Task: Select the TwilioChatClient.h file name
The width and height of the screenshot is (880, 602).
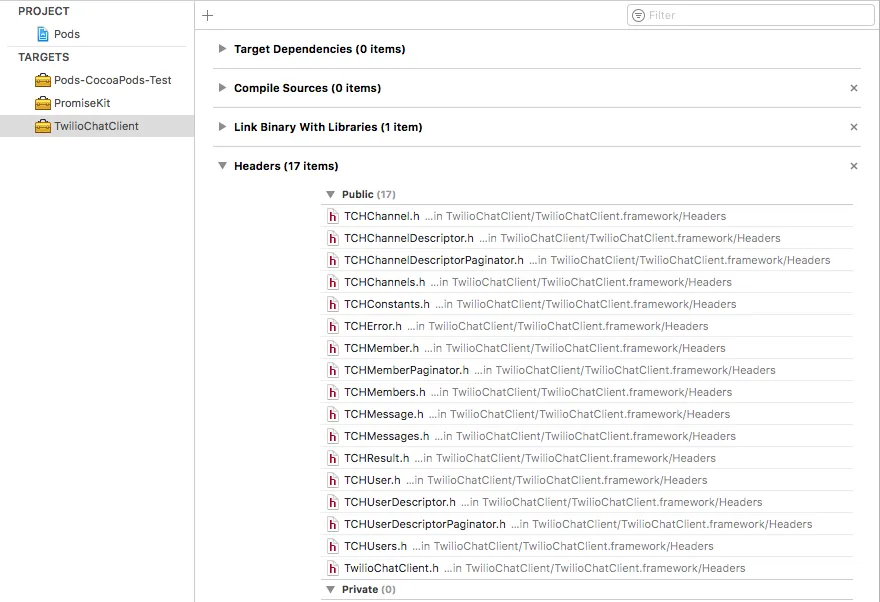Action: point(391,568)
